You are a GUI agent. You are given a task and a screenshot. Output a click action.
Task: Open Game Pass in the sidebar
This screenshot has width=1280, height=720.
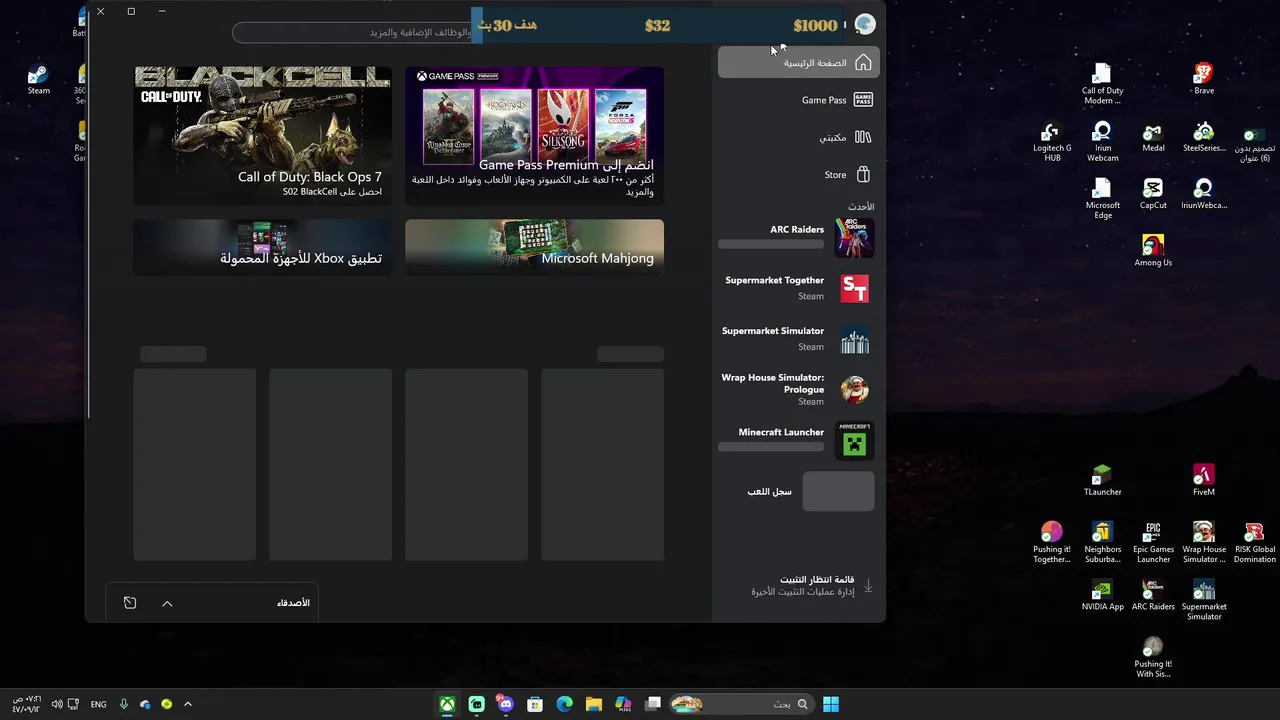point(799,100)
